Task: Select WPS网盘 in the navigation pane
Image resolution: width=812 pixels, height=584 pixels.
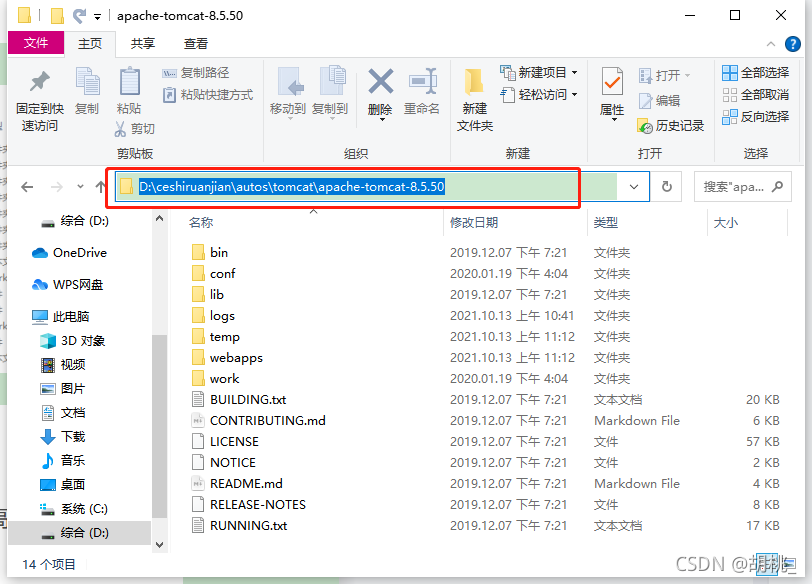Action: click(x=67, y=285)
